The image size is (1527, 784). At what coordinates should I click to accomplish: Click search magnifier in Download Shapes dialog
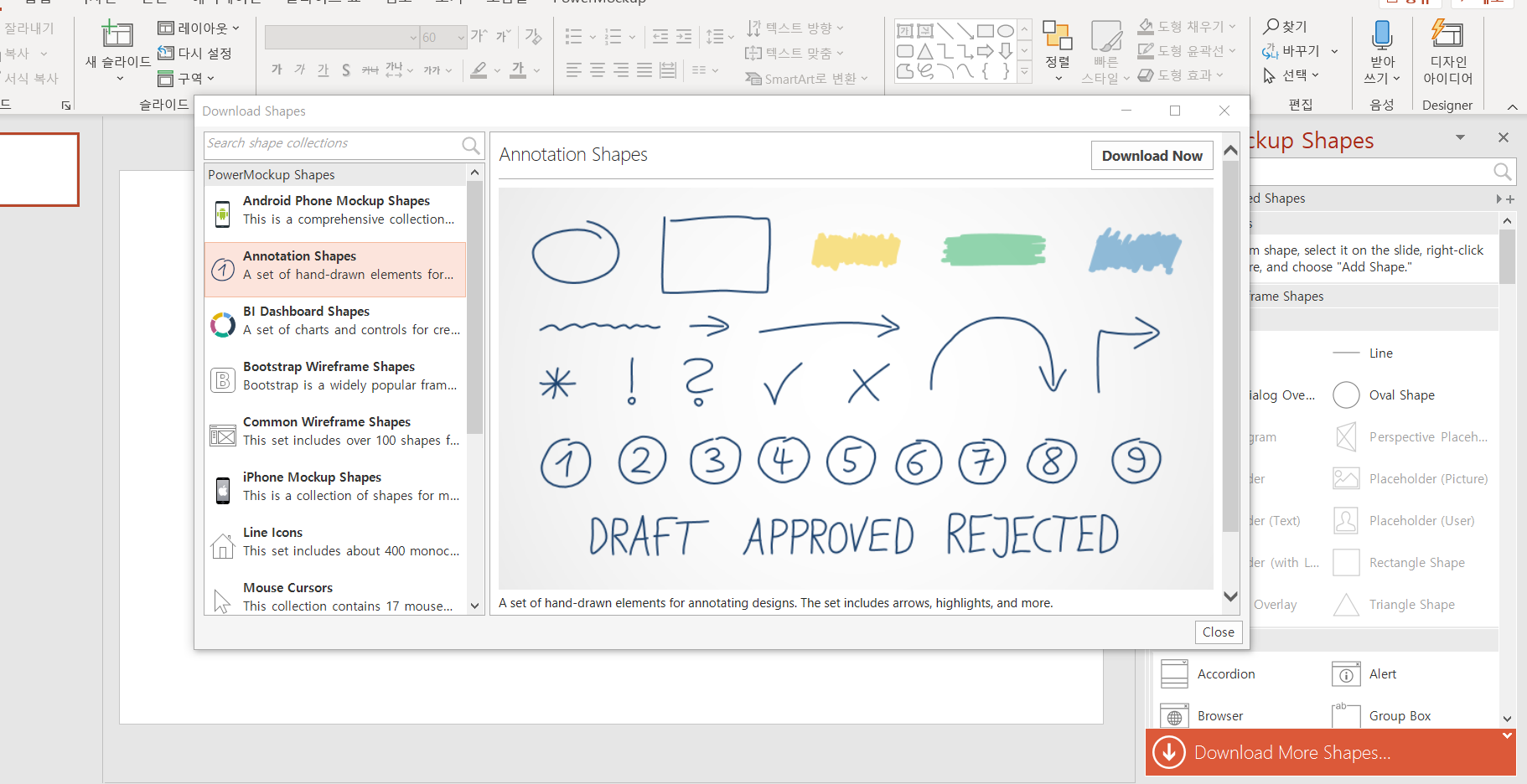[471, 146]
